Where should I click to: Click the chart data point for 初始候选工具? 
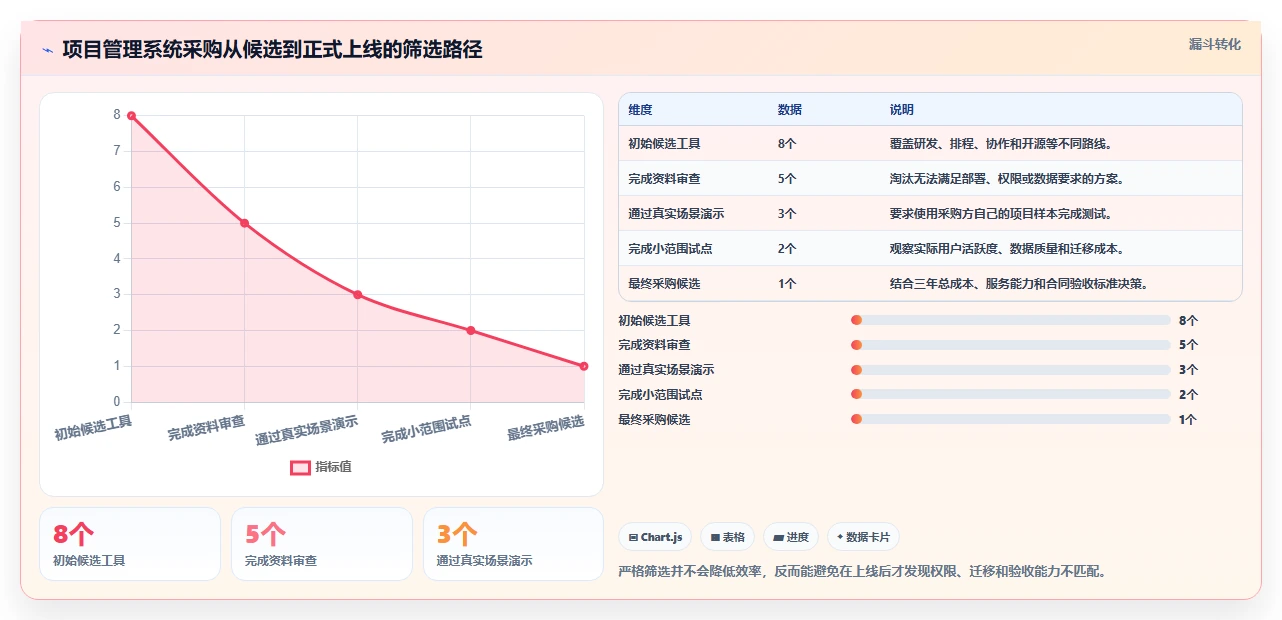tap(131, 116)
